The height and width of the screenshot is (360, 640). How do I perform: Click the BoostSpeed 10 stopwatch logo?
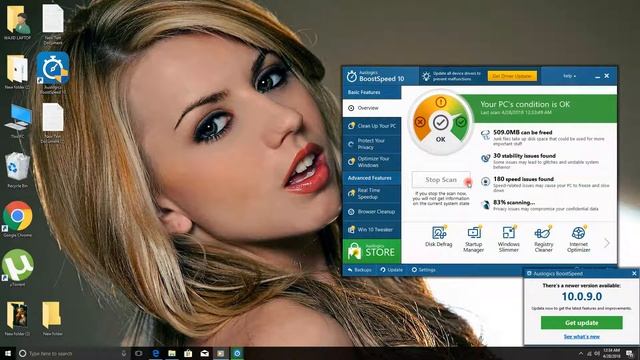[351, 76]
